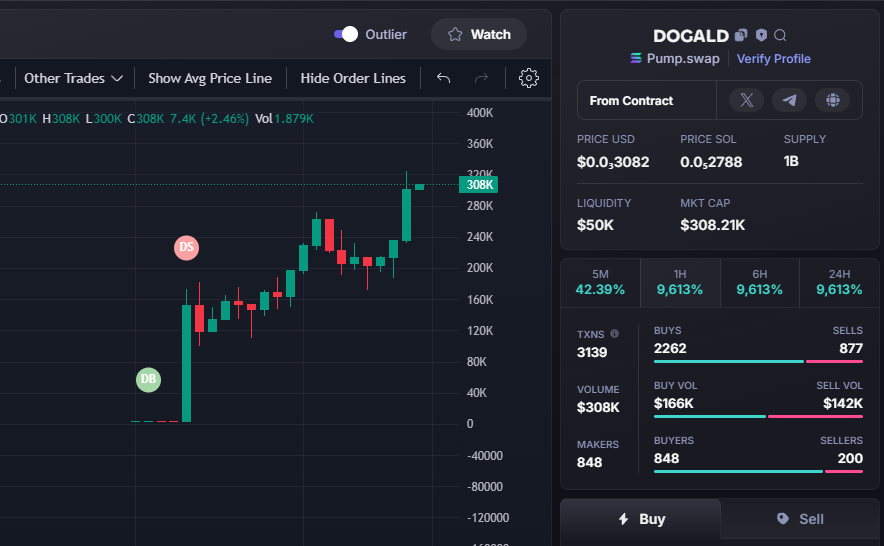Click Hide Order Lines
The width and height of the screenshot is (884, 546).
click(353, 78)
